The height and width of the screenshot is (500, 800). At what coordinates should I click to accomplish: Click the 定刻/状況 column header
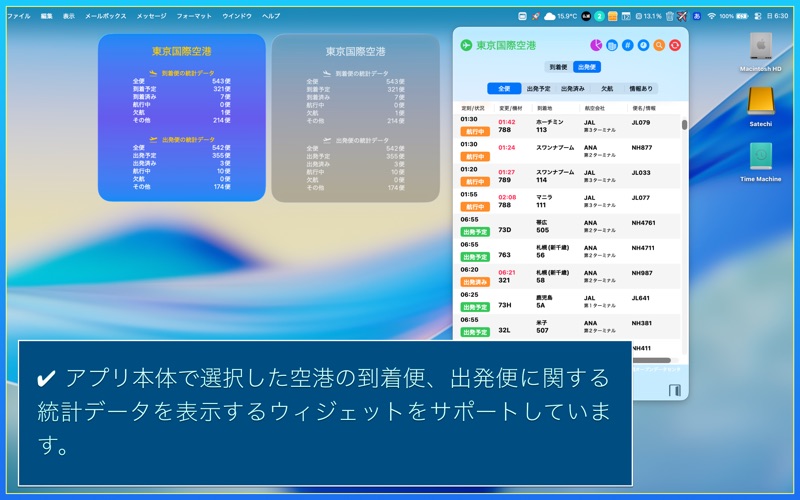tap(473, 108)
